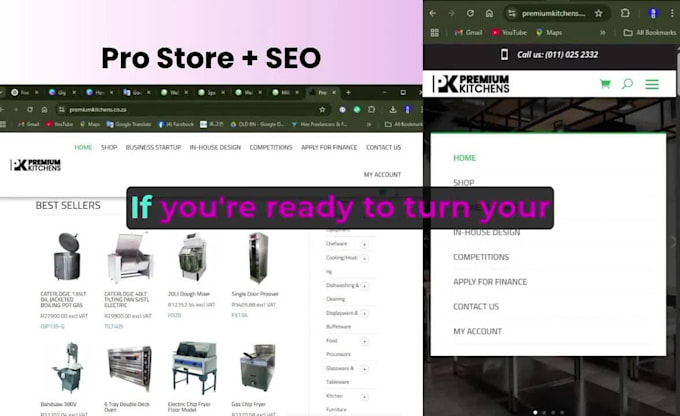Open YouTube bookmark in right browser
The height and width of the screenshot is (416, 680).
[x=509, y=33]
